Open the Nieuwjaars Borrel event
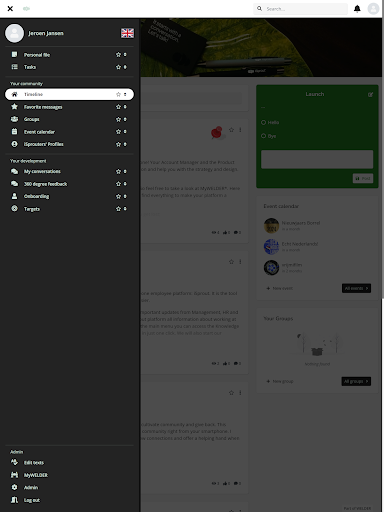Viewport: 384px width, 512px height. pyautogui.click(x=301, y=223)
